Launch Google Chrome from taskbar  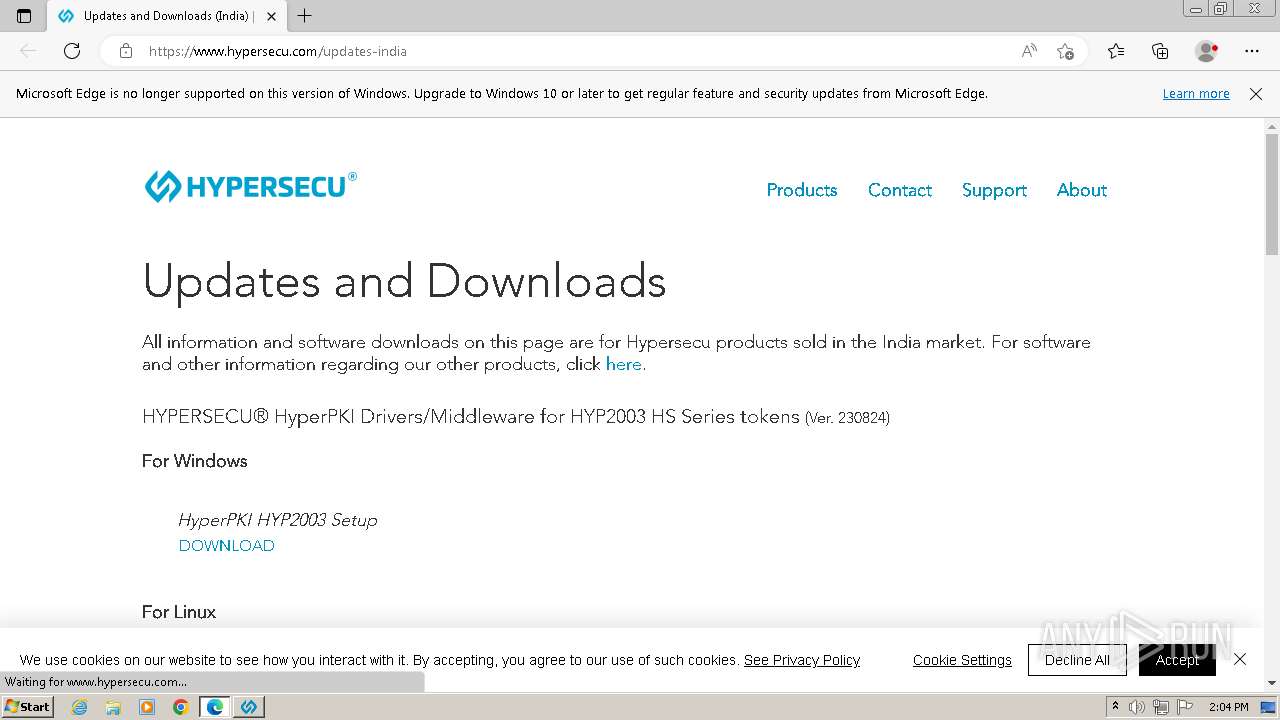(x=181, y=707)
